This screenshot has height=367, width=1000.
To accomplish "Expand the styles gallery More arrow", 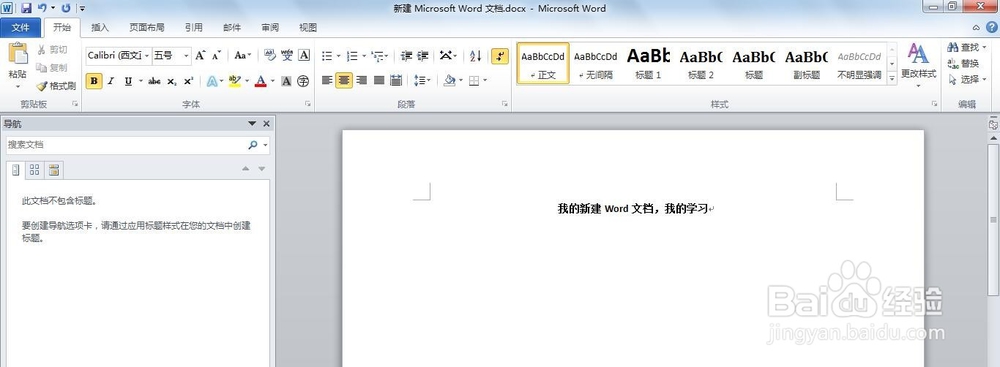I will 892,78.
